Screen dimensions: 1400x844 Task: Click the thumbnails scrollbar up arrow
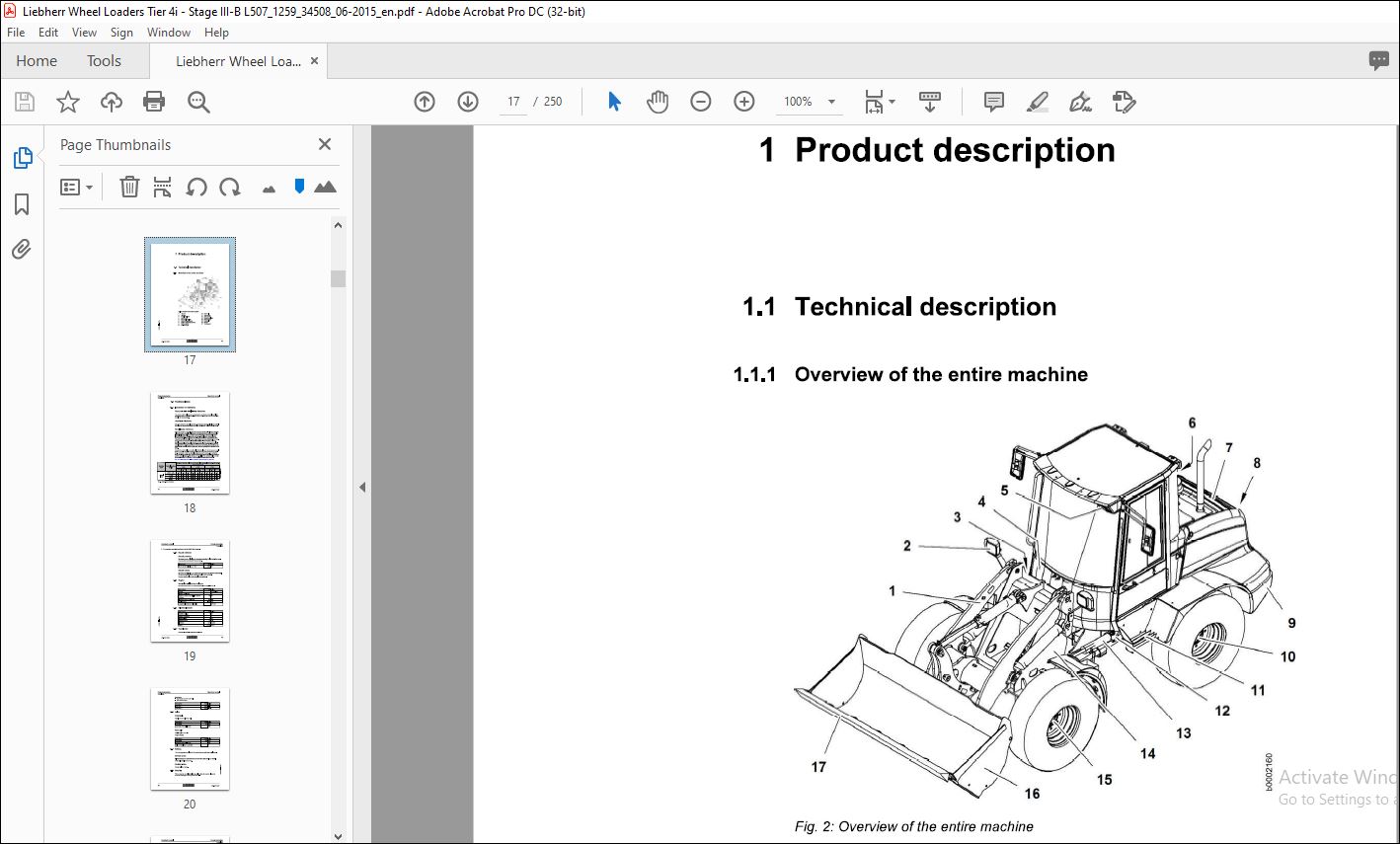338,225
